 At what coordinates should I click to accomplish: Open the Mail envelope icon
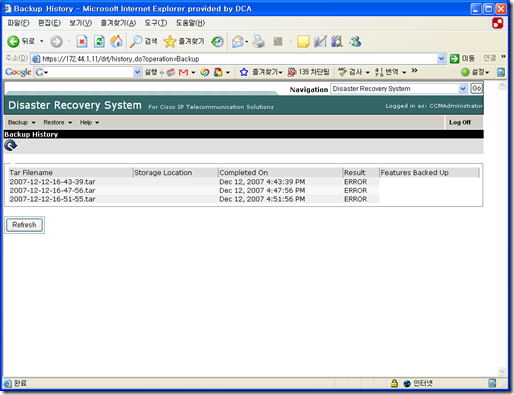click(238, 42)
